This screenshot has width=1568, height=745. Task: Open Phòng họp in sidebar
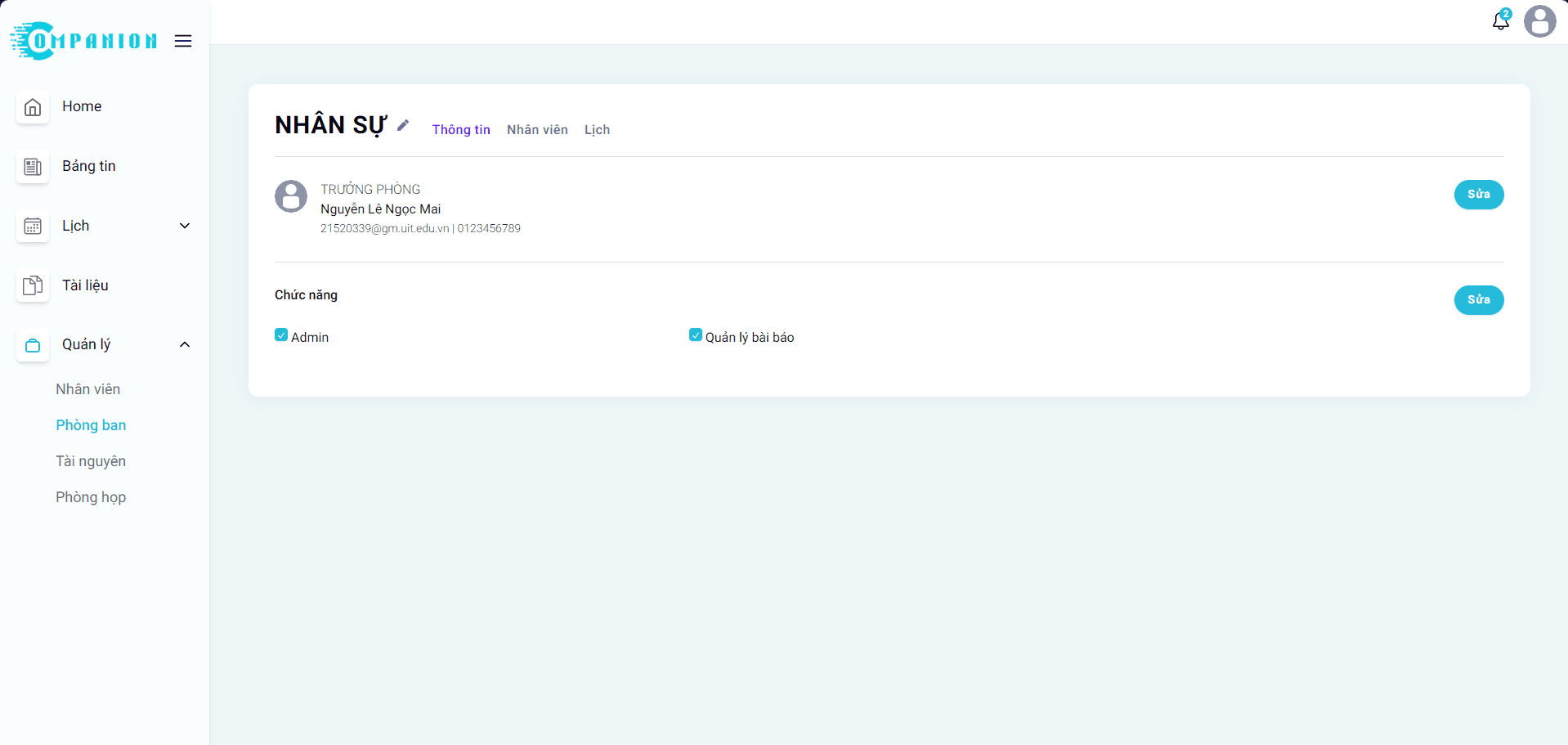pyautogui.click(x=91, y=497)
